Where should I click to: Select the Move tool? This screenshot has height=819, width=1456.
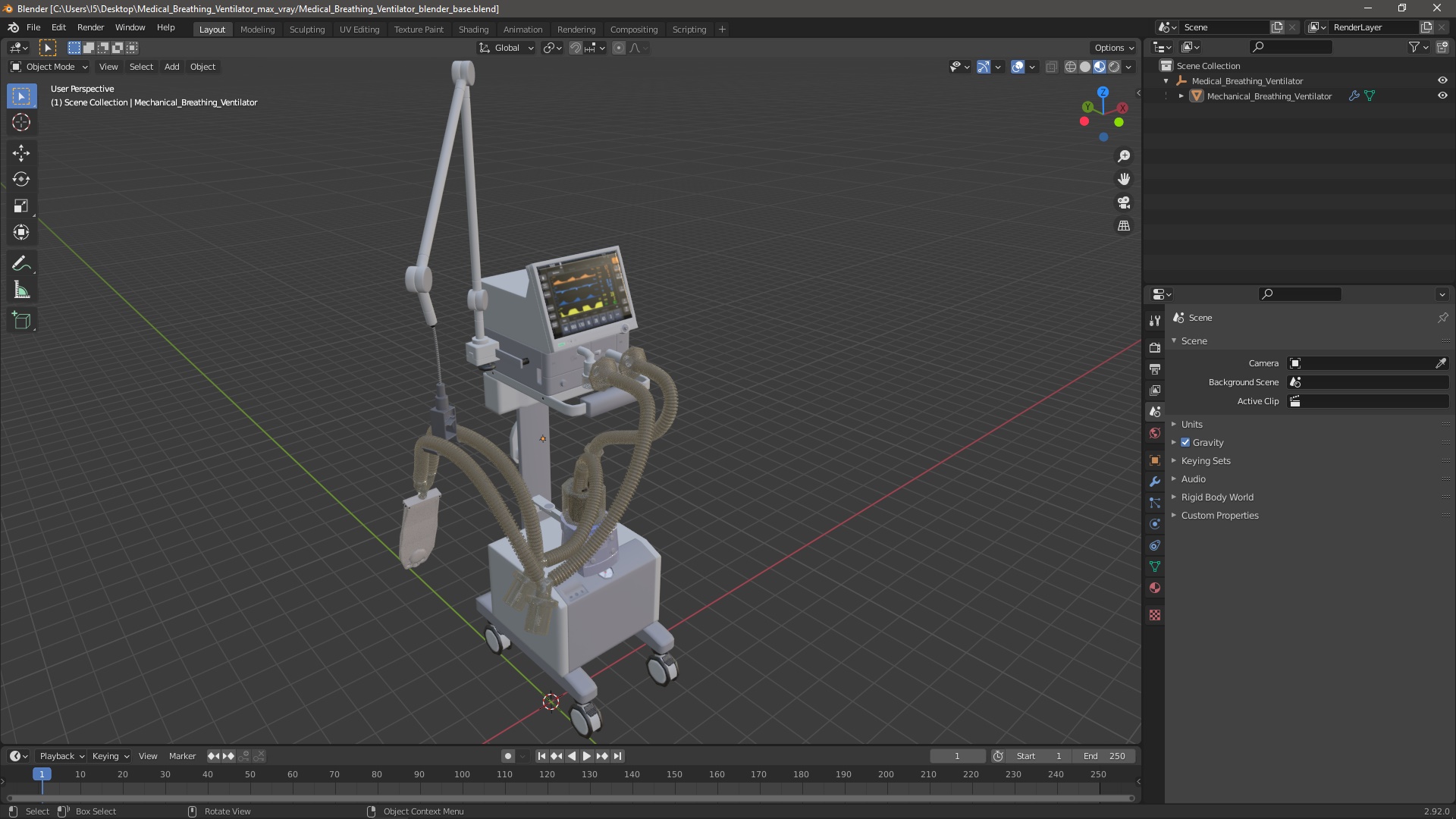21,153
